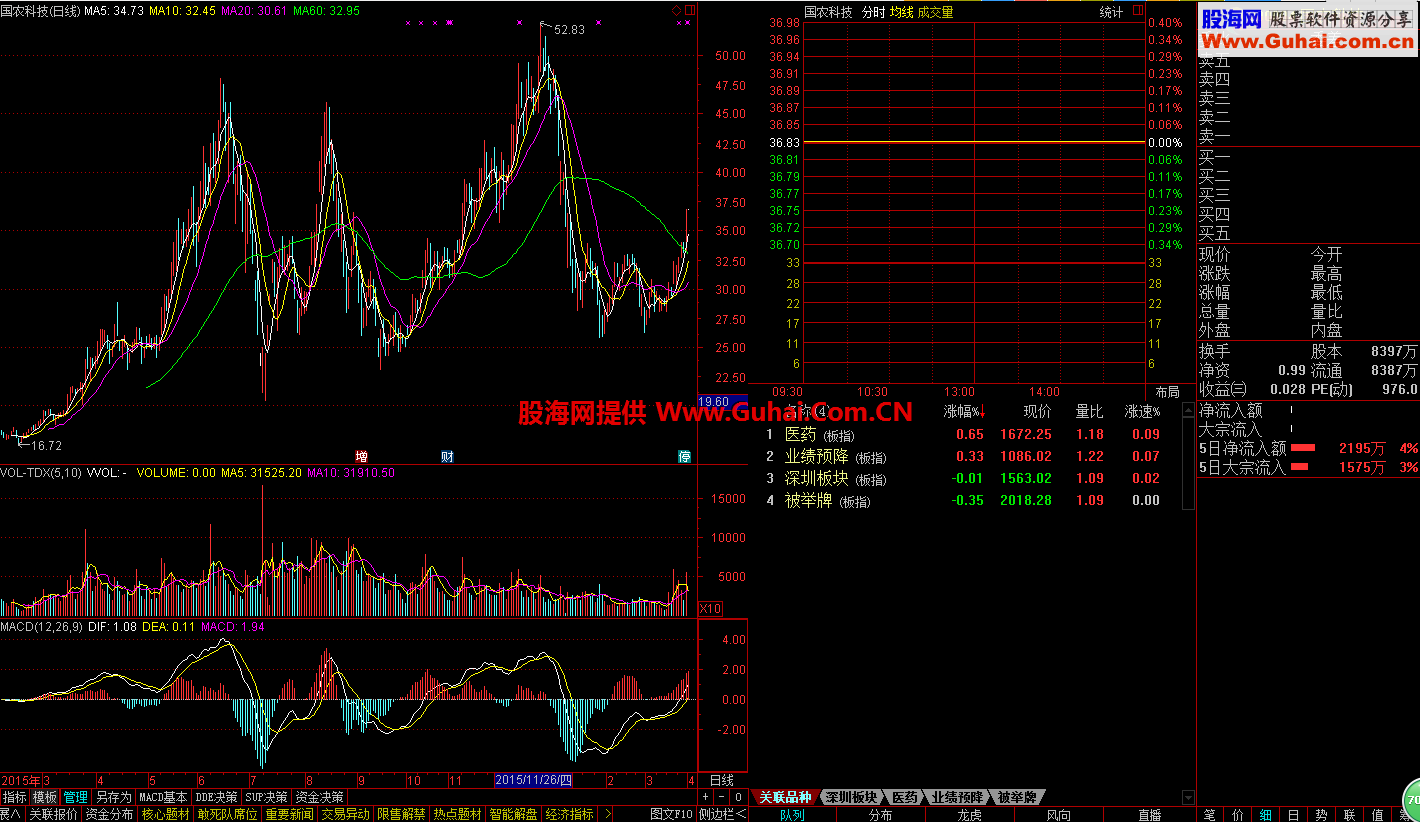Open the 分布 bottom tab
1420x822 pixels.
pos(880,815)
